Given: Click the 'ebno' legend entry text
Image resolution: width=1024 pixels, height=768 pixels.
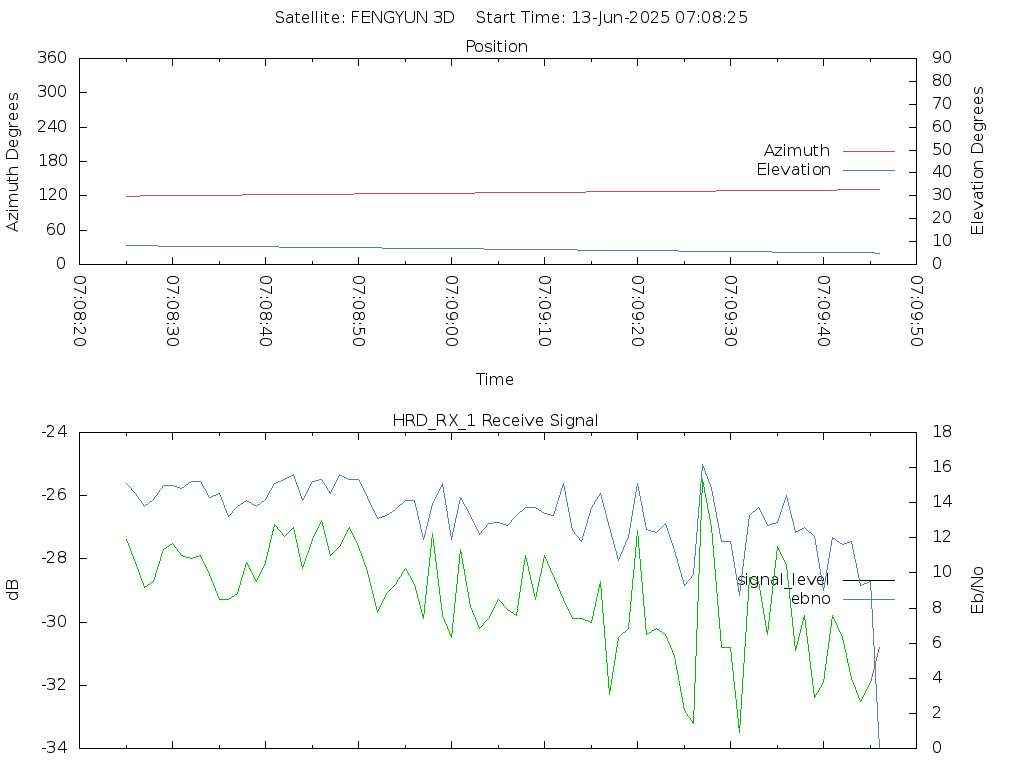Looking at the screenshot, I should 810,599.
